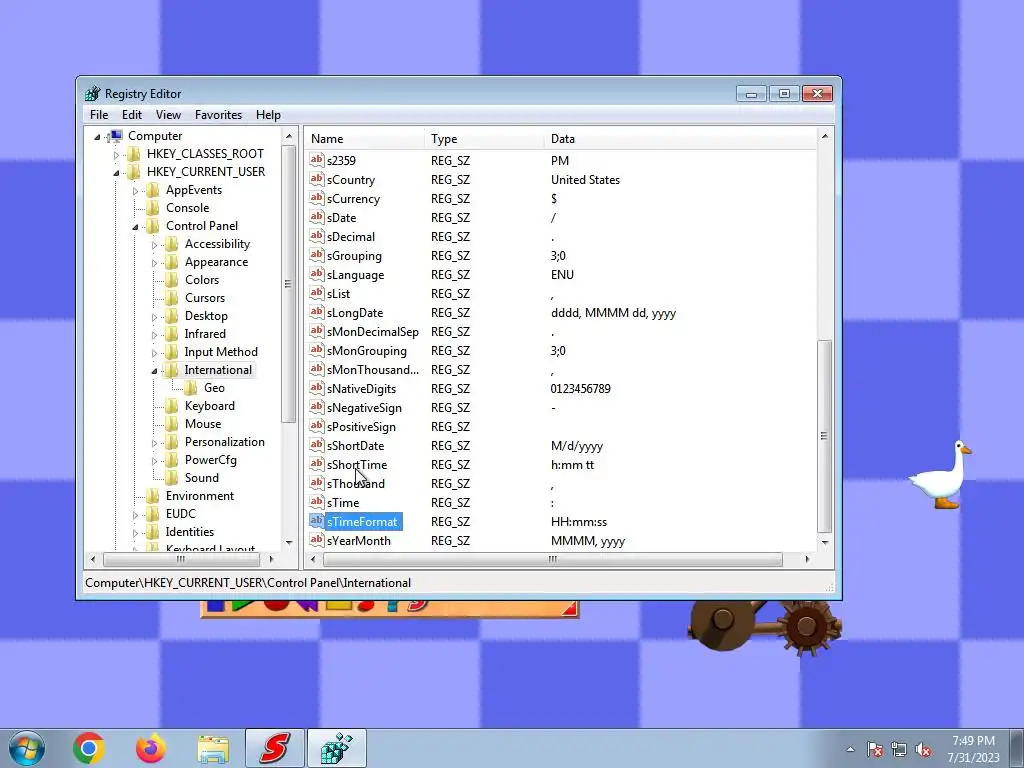
Task: Open the Edit menu
Action: [x=132, y=115]
